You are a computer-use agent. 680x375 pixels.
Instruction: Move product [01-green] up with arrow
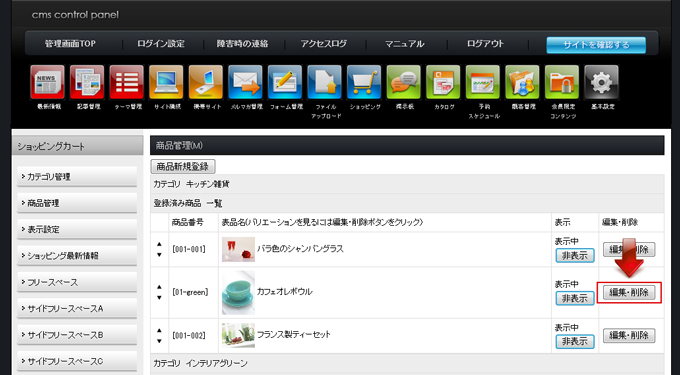[x=159, y=287]
